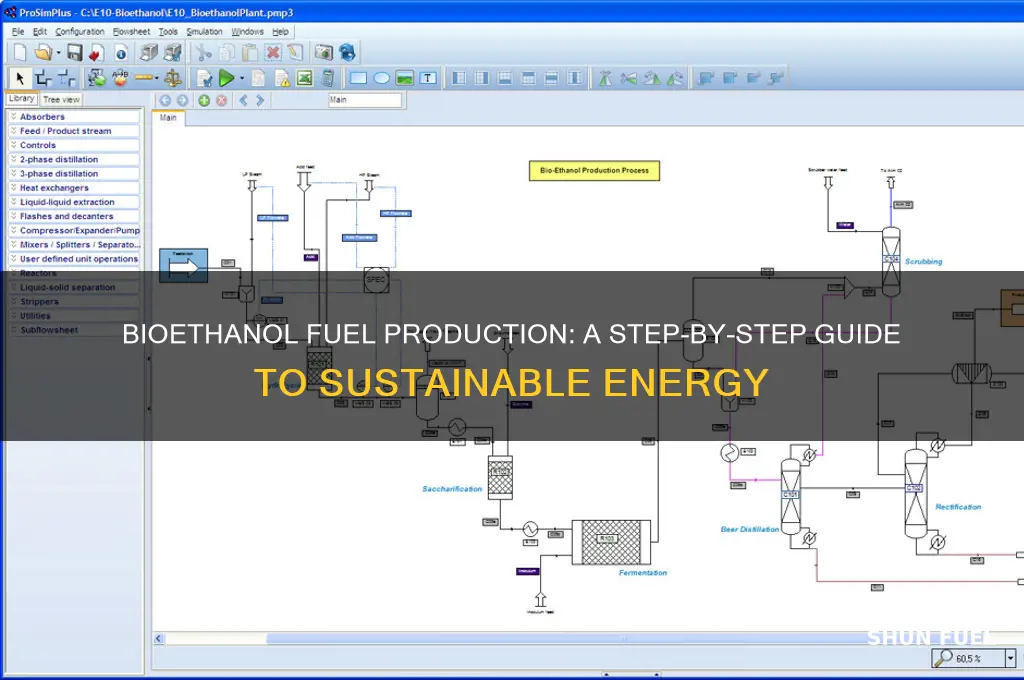1024x680 pixels.
Task: Click the horizontal scrollbar left arrow
Action: 159,638
